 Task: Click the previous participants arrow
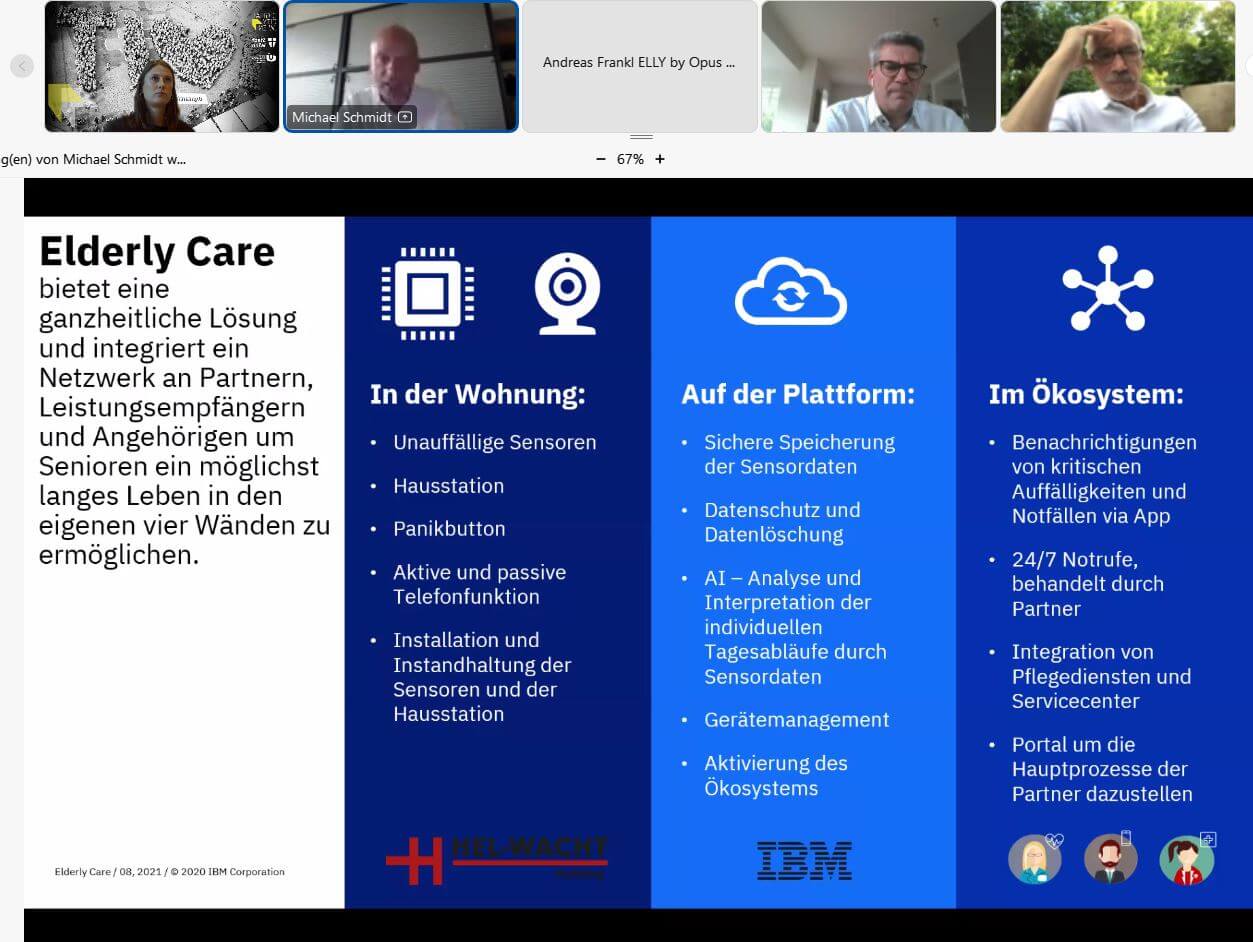[22, 66]
